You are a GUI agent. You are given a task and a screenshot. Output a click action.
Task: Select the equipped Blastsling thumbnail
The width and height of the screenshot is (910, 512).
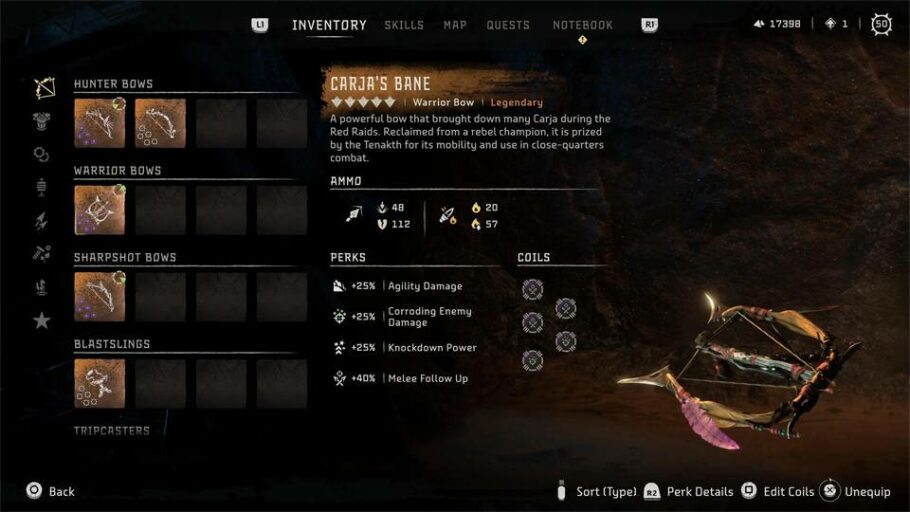(x=99, y=383)
